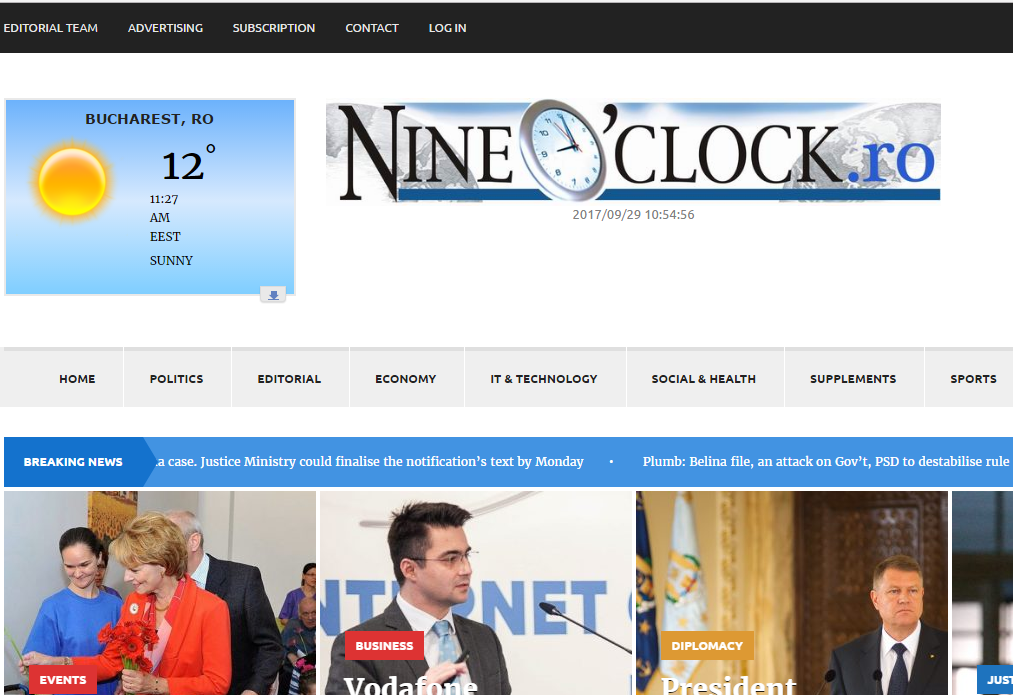Screen dimensions: 1013x695
Task: Open the Vodafone article headline
Action: pyautogui.click(x=411, y=685)
